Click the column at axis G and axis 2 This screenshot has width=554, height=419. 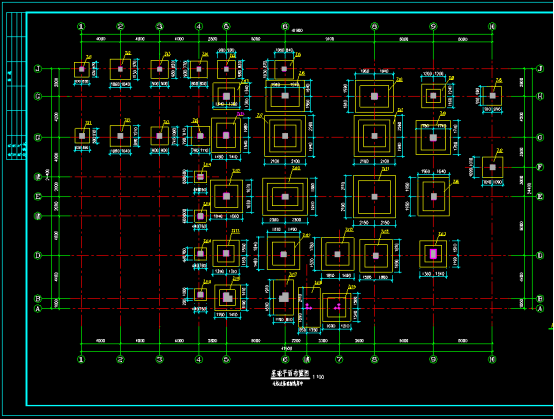[120, 136]
